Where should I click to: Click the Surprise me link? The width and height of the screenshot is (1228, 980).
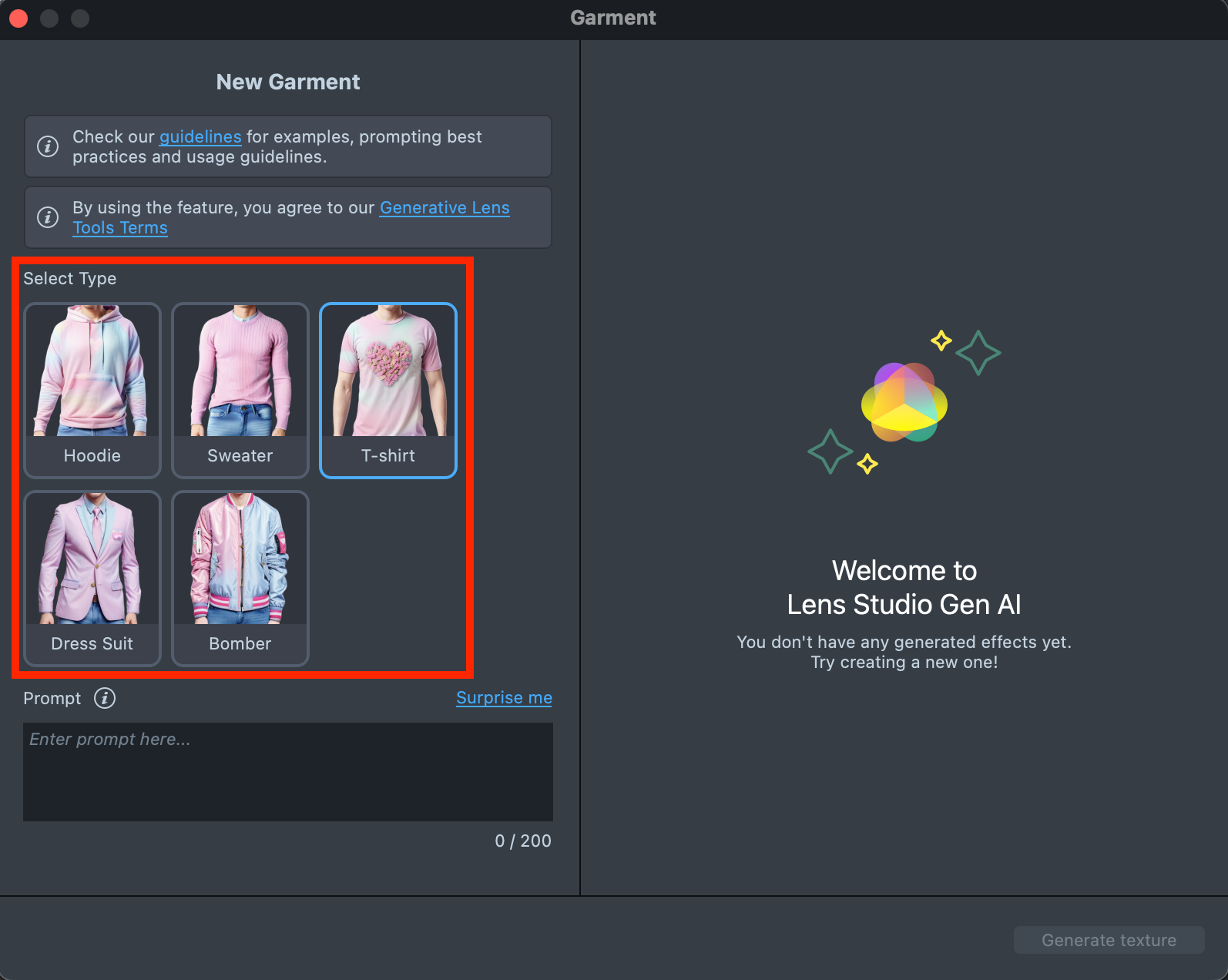click(504, 698)
